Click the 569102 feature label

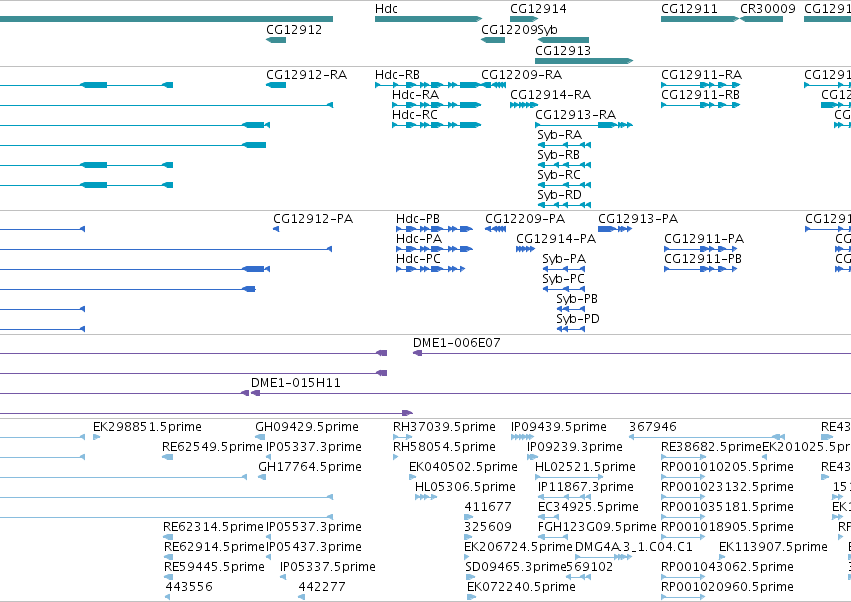tap(589, 568)
